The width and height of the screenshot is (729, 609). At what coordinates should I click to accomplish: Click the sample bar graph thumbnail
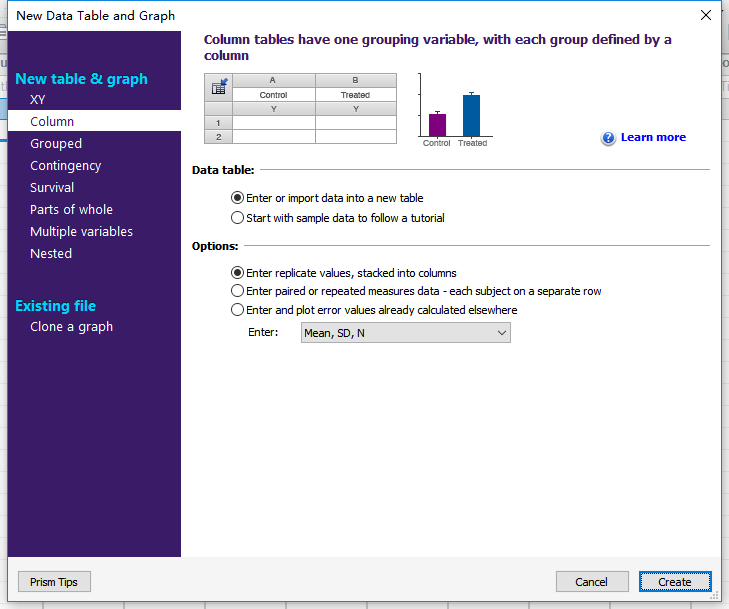tap(456, 110)
